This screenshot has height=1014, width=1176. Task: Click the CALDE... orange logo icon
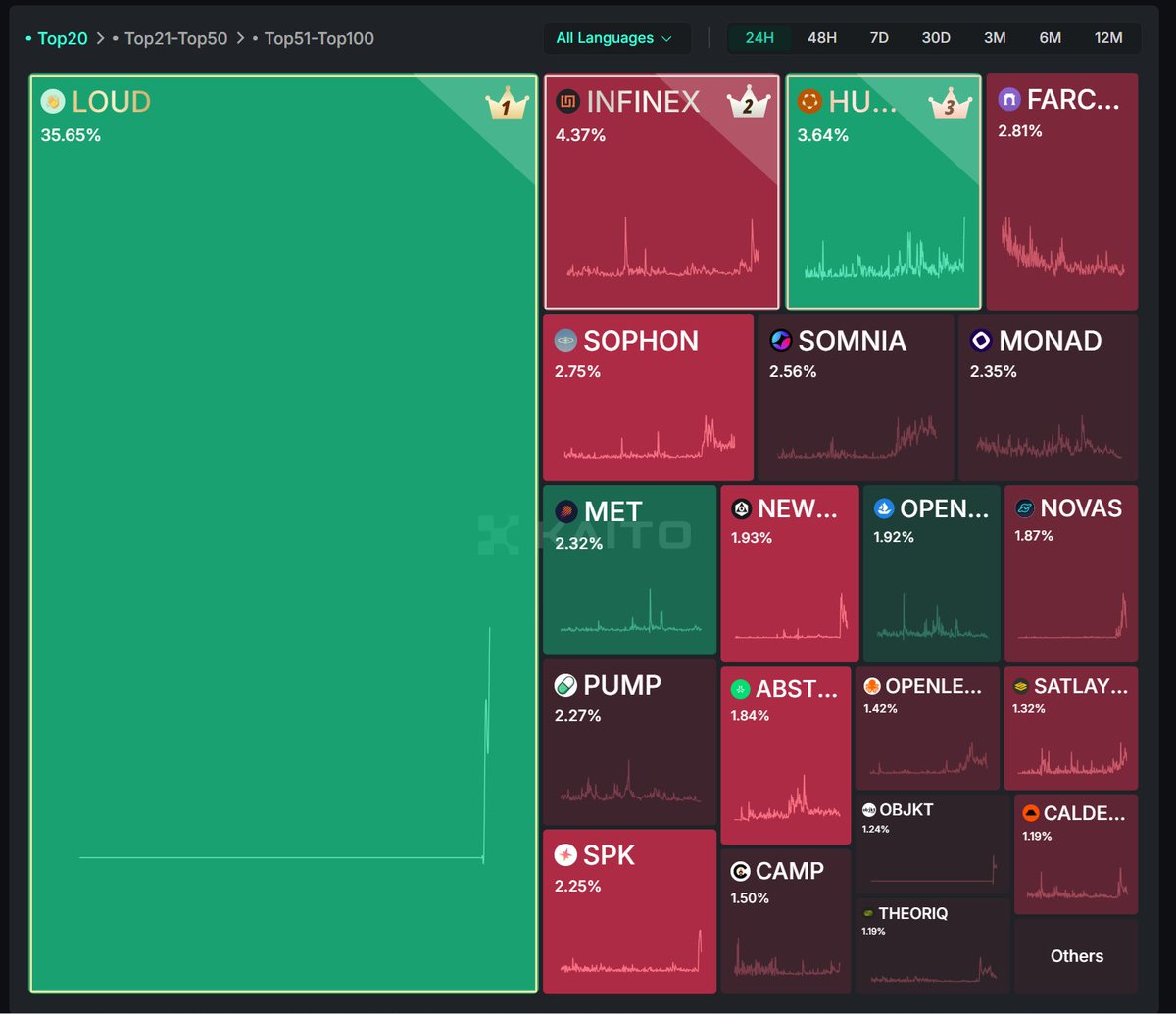(x=1030, y=813)
